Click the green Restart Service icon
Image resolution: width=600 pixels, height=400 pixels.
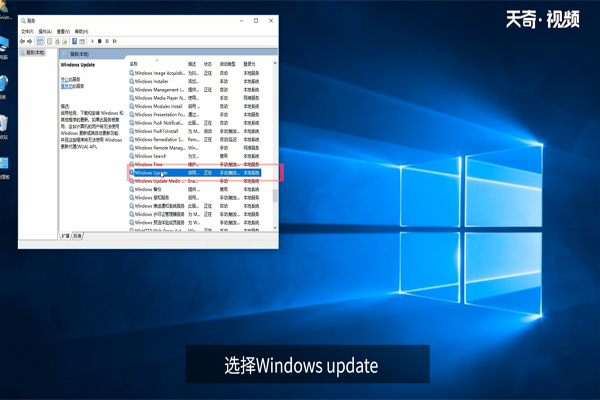[x=115, y=41]
